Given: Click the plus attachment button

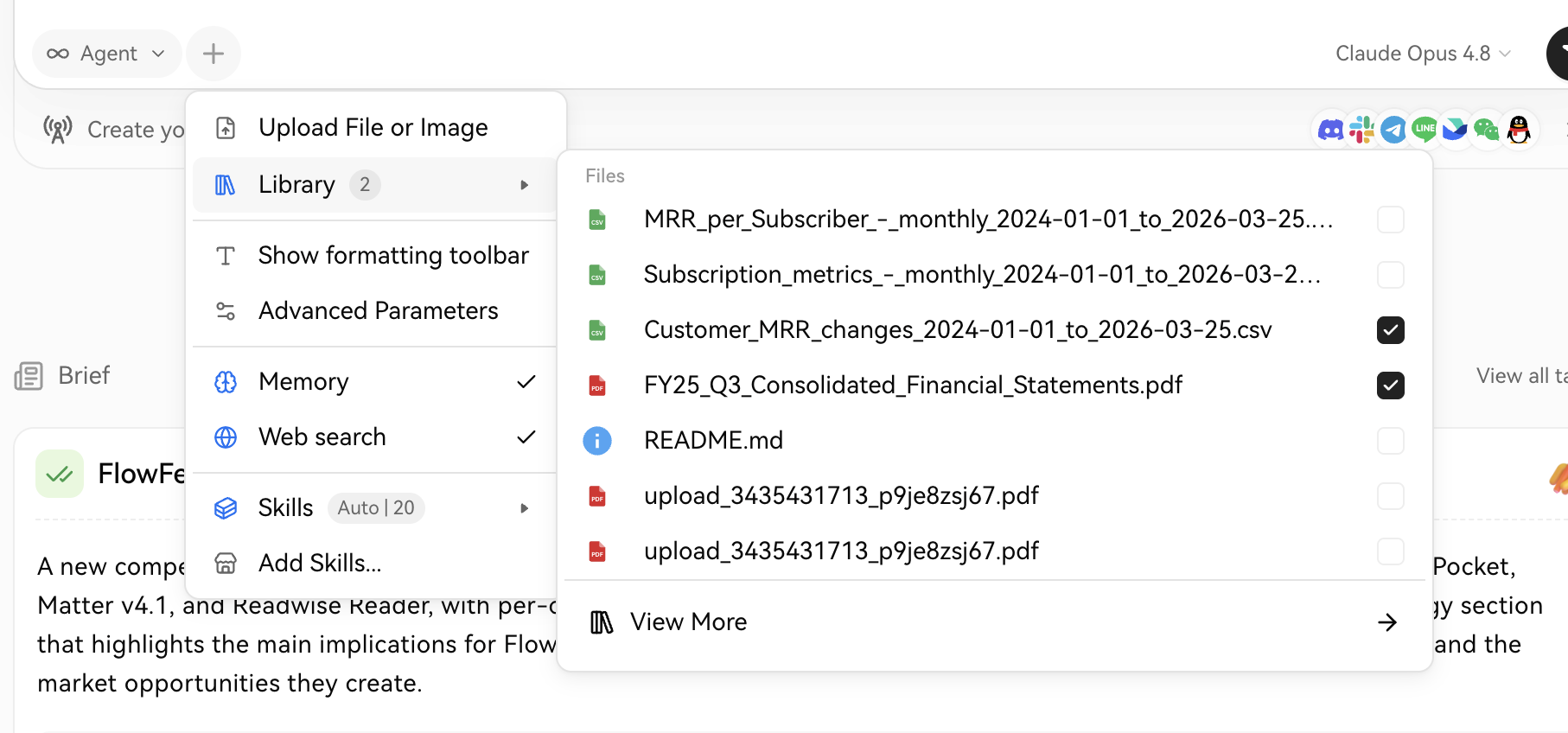Looking at the screenshot, I should tap(214, 54).
